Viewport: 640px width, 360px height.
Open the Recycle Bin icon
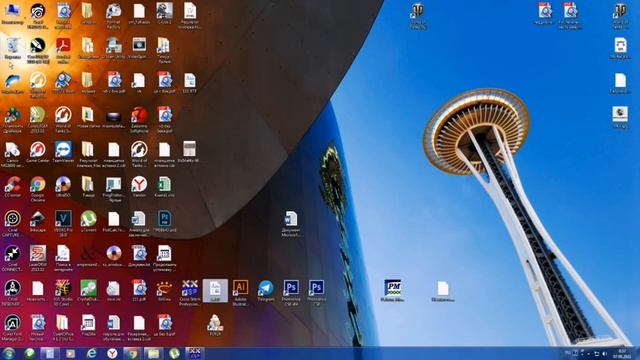(12, 48)
